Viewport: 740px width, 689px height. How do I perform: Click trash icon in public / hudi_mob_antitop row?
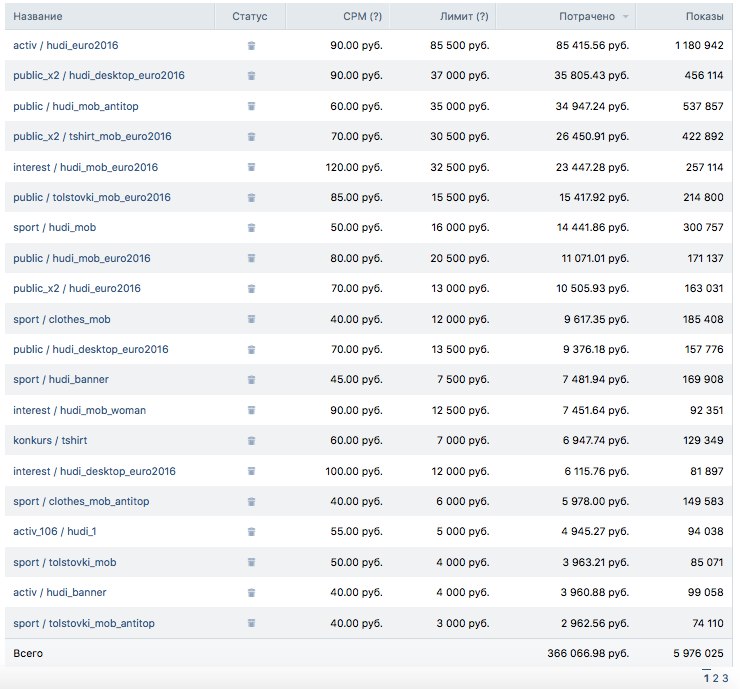point(251,106)
